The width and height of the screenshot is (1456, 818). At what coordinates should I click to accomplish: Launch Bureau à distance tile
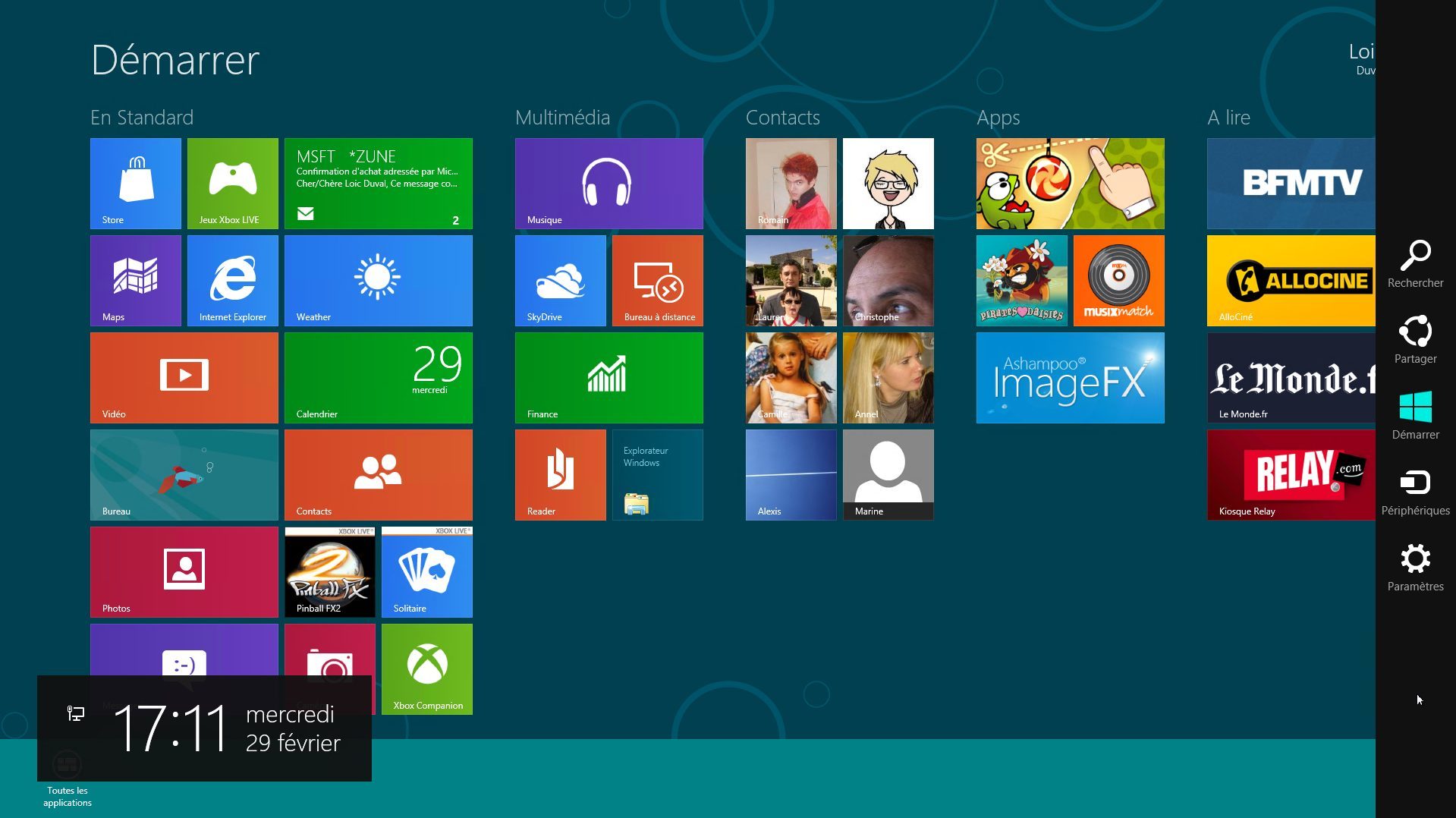pos(657,280)
